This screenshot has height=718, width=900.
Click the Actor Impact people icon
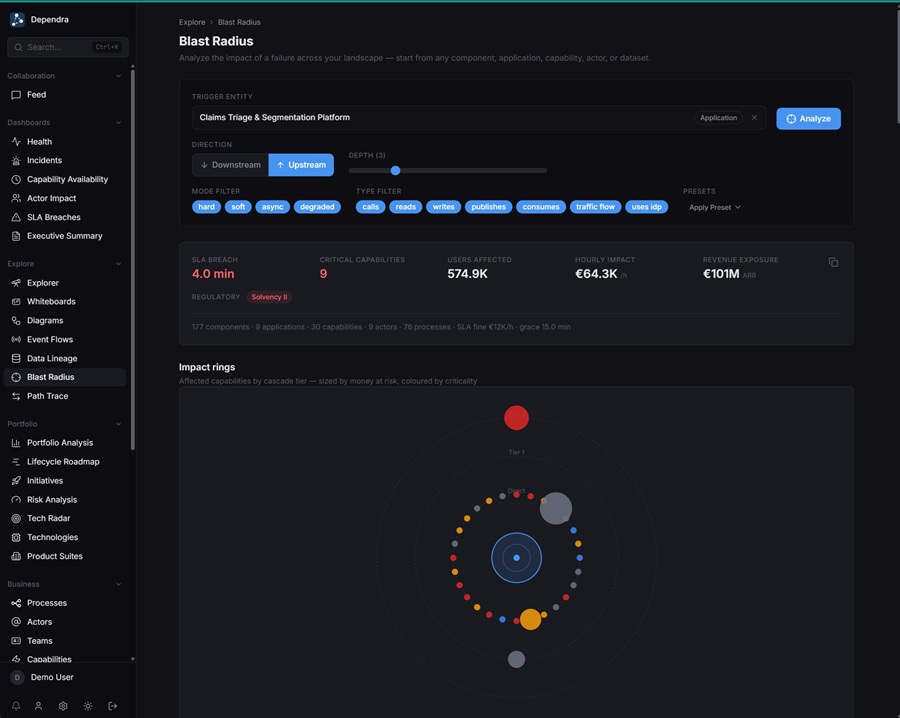[16, 198]
